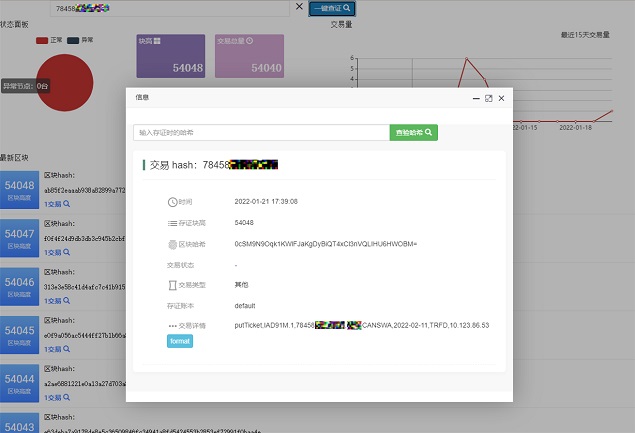
Task: Click the maximize icon of 信息 dialog
Action: [488, 98]
